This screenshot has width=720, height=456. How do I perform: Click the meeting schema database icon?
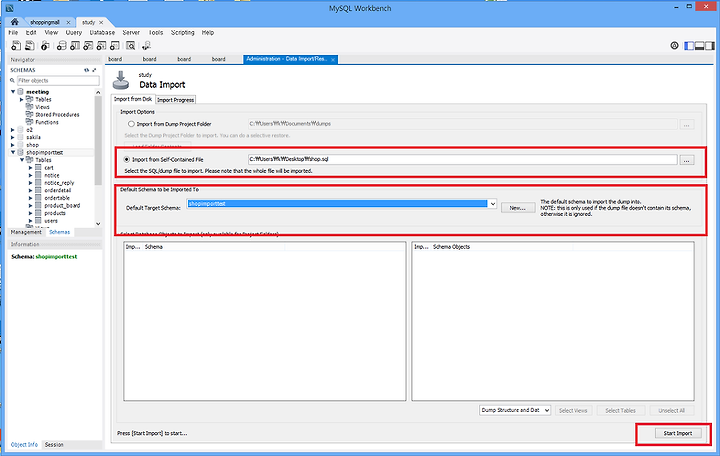(21, 92)
